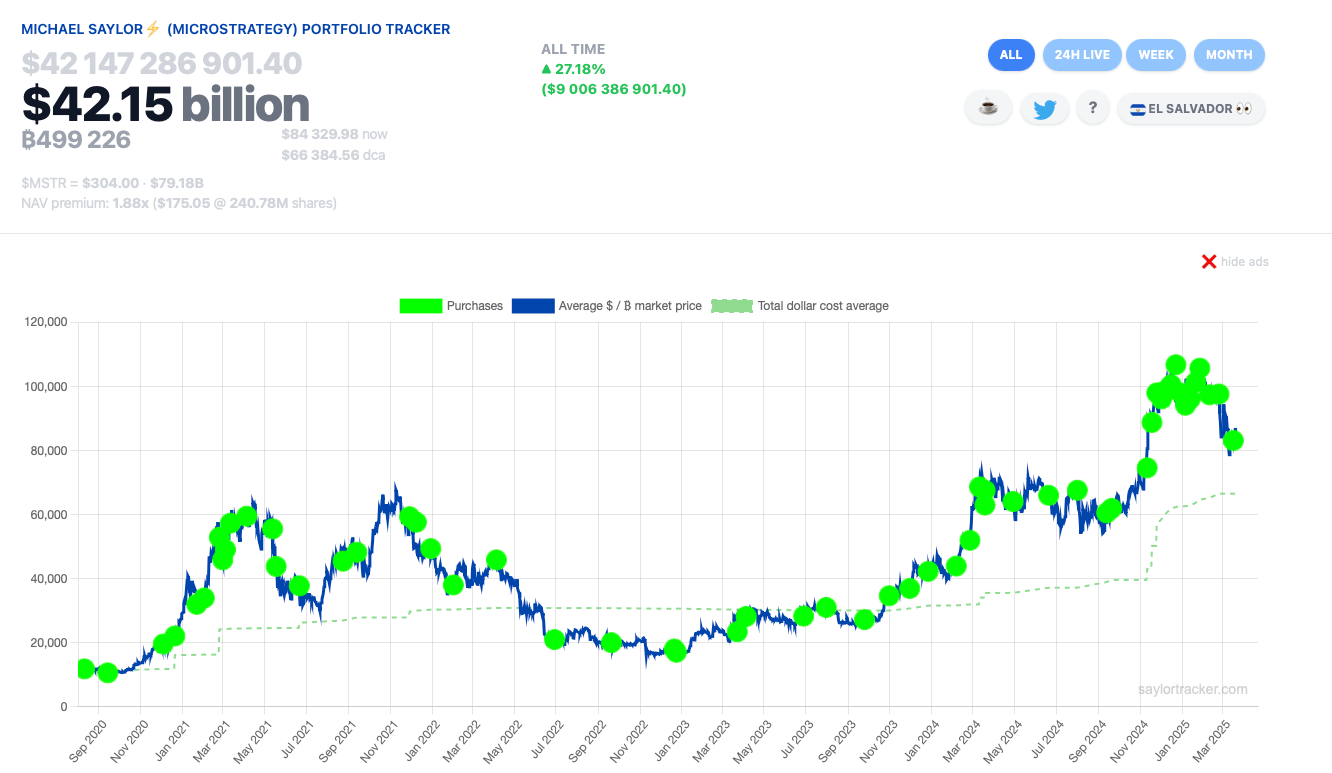Viewport: 1332px width, 773px height.
Task: Click the NAV premium 1.88x line
Action: click(x=179, y=203)
